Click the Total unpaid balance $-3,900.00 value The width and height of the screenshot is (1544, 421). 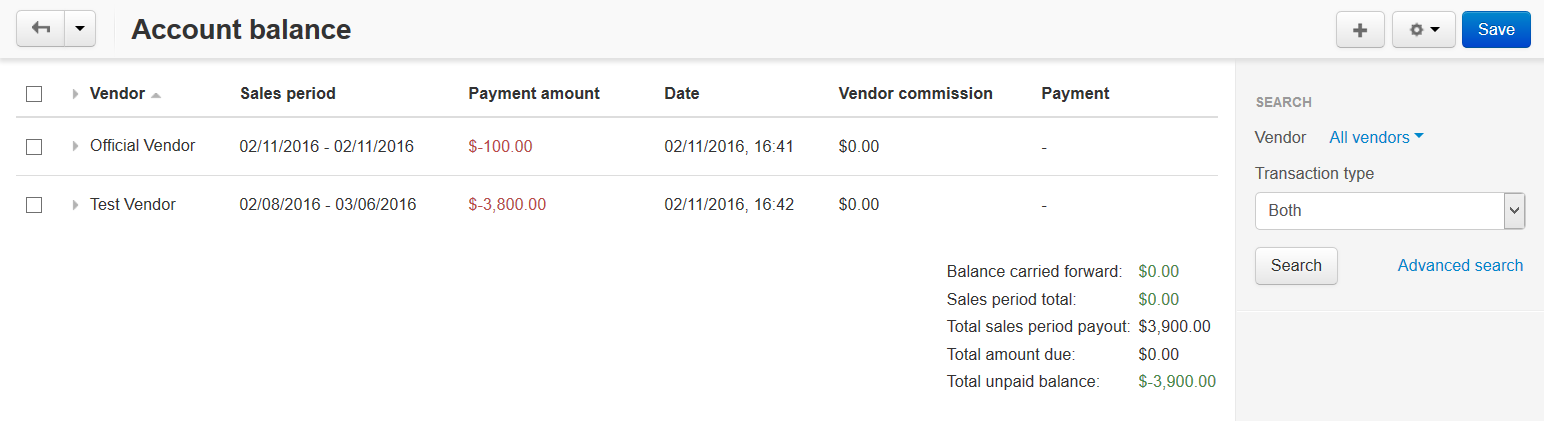pos(1177,381)
